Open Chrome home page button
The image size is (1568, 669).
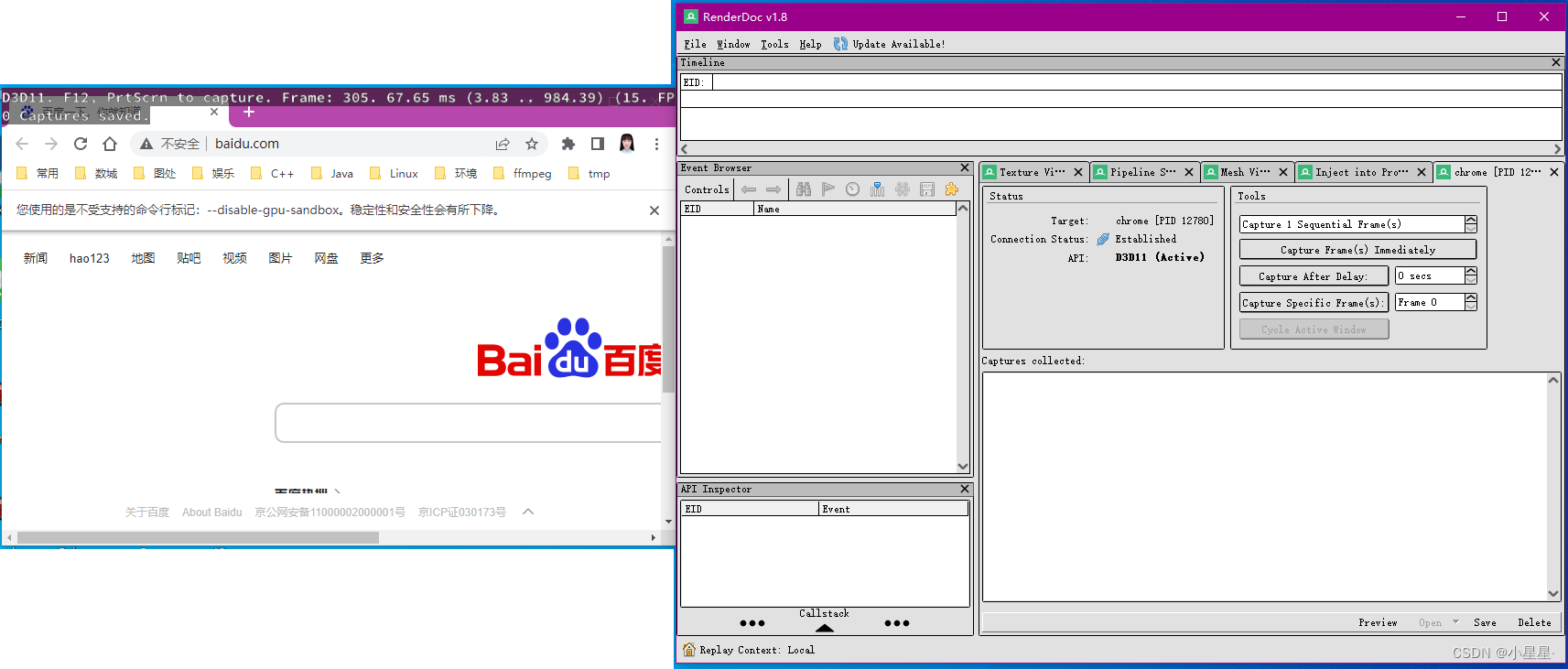coord(110,144)
